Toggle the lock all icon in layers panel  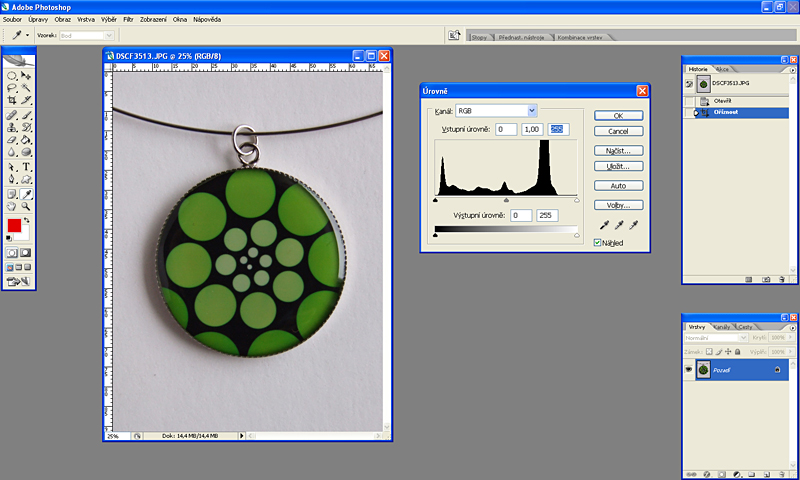point(738,352)
